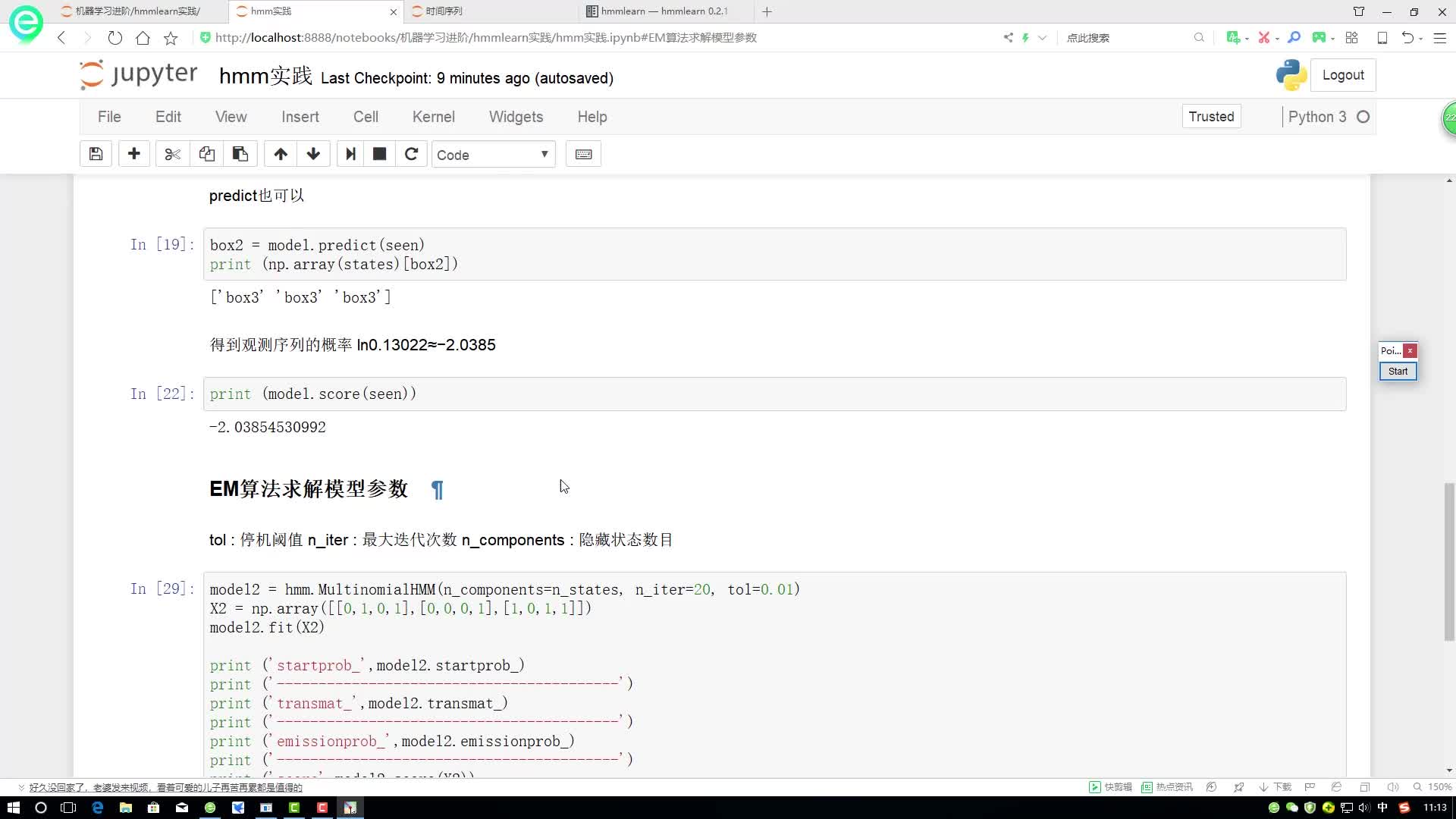Open the browser extensions grid icon
The image size is (1456, 819).
pyautogui.click(x=1351, y=38)
